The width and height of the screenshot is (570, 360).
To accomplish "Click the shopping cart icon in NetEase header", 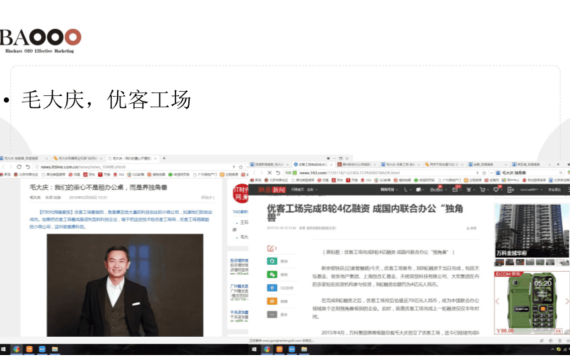I will click(482, 189).
